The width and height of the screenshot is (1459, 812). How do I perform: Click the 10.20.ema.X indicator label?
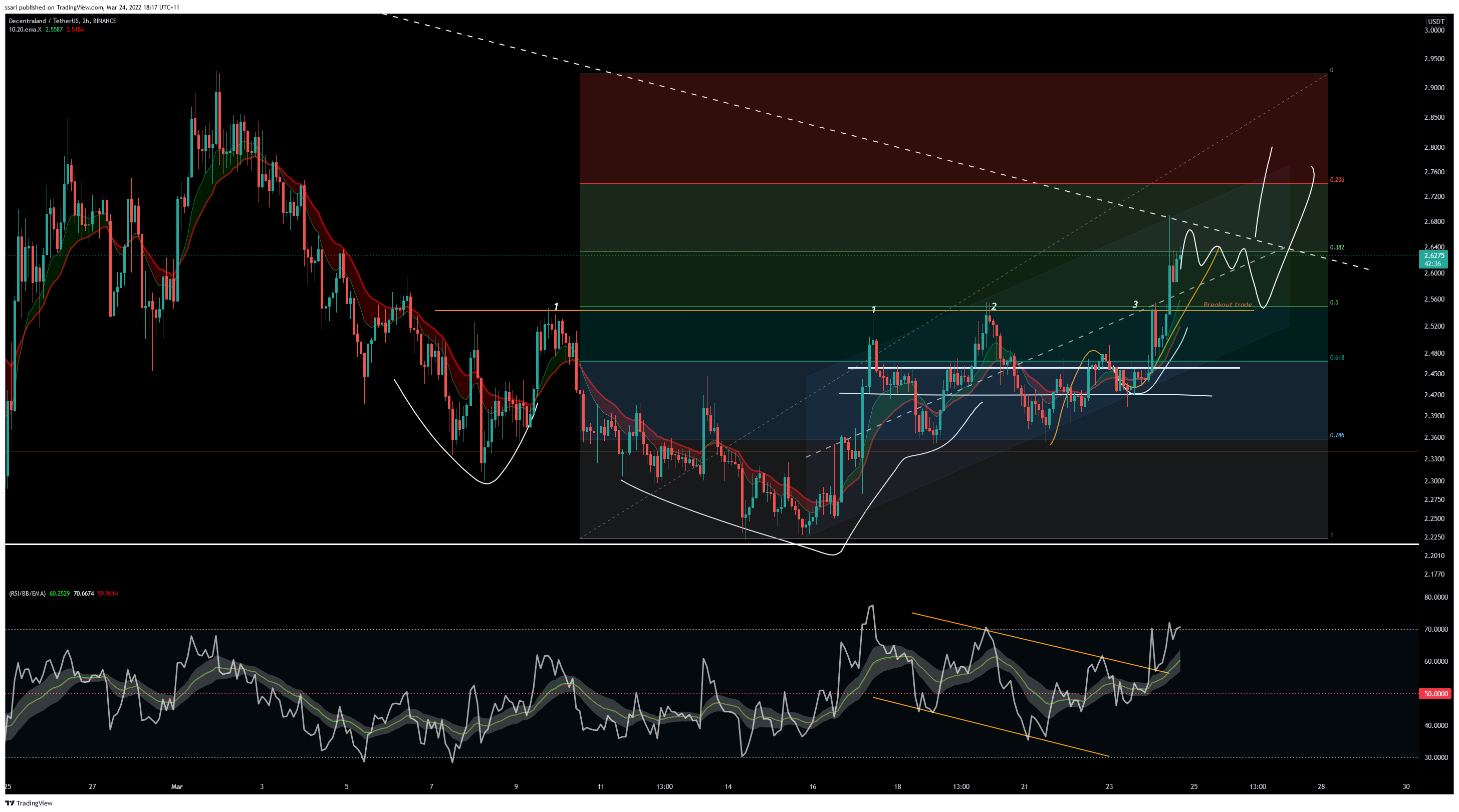click(x=25, y=30)
